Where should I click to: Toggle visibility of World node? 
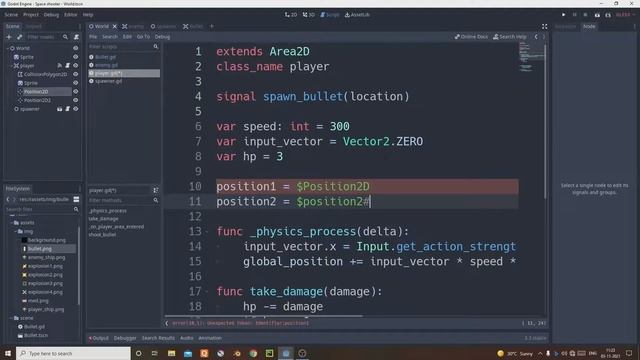click(76, 48)
